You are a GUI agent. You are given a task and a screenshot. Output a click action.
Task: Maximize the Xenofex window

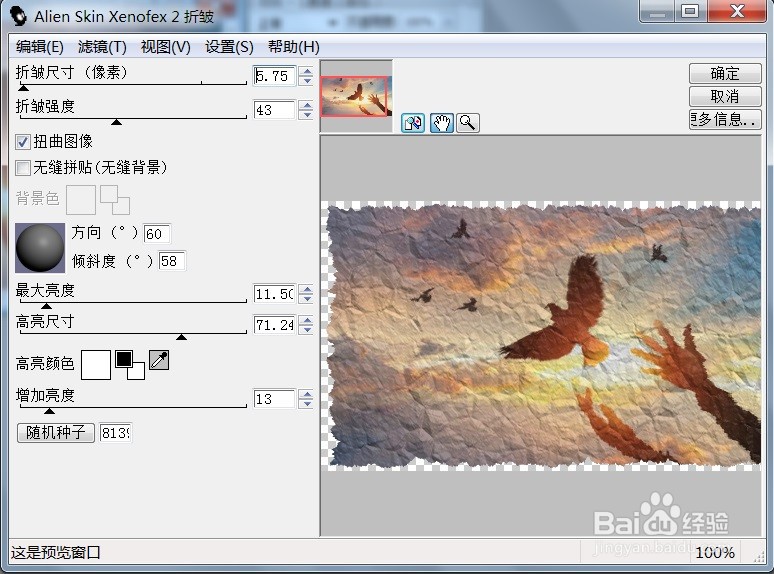pyautogui.click(x=690, y=11)
